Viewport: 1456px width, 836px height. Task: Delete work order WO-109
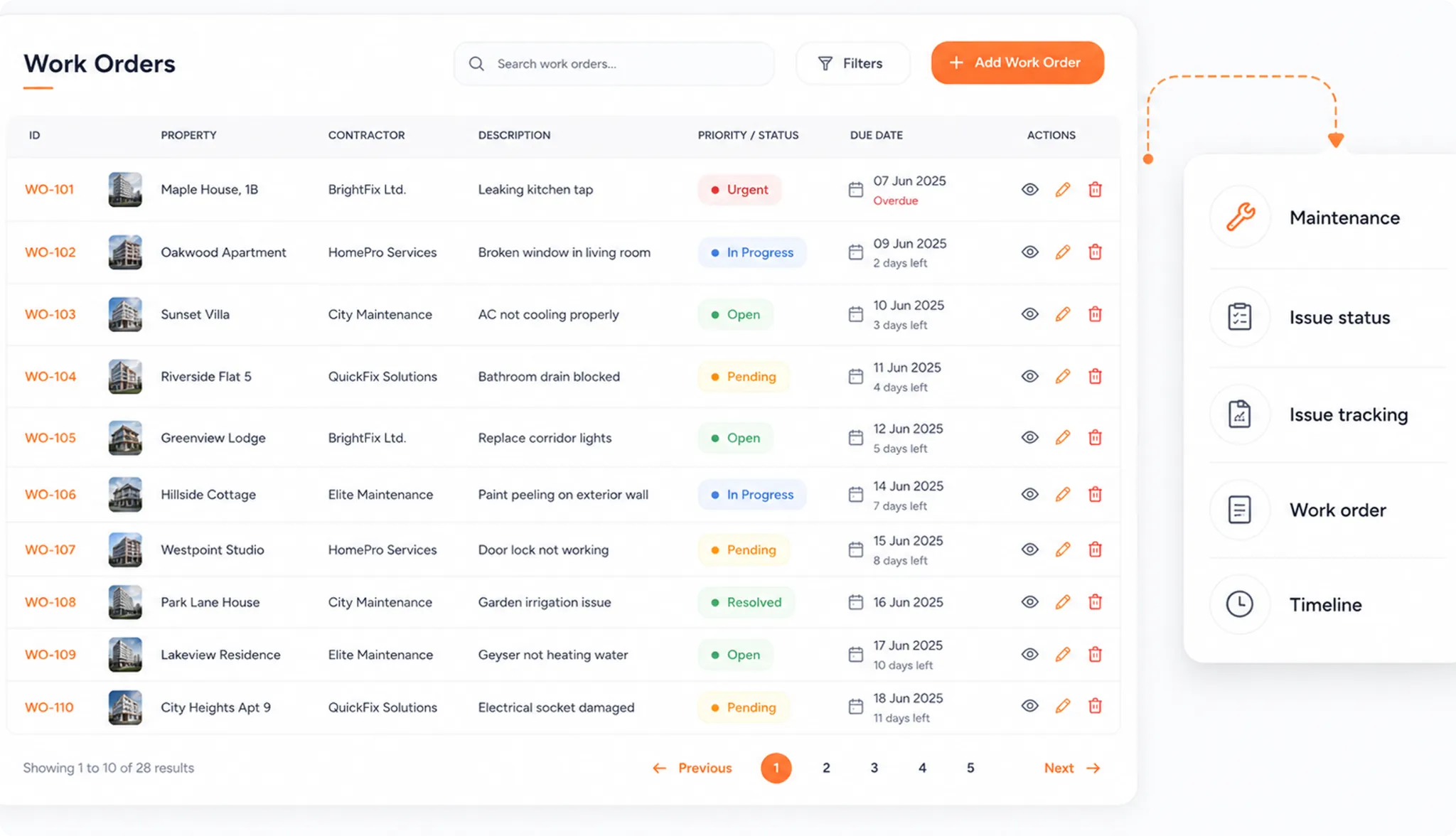pos(1095,654)
